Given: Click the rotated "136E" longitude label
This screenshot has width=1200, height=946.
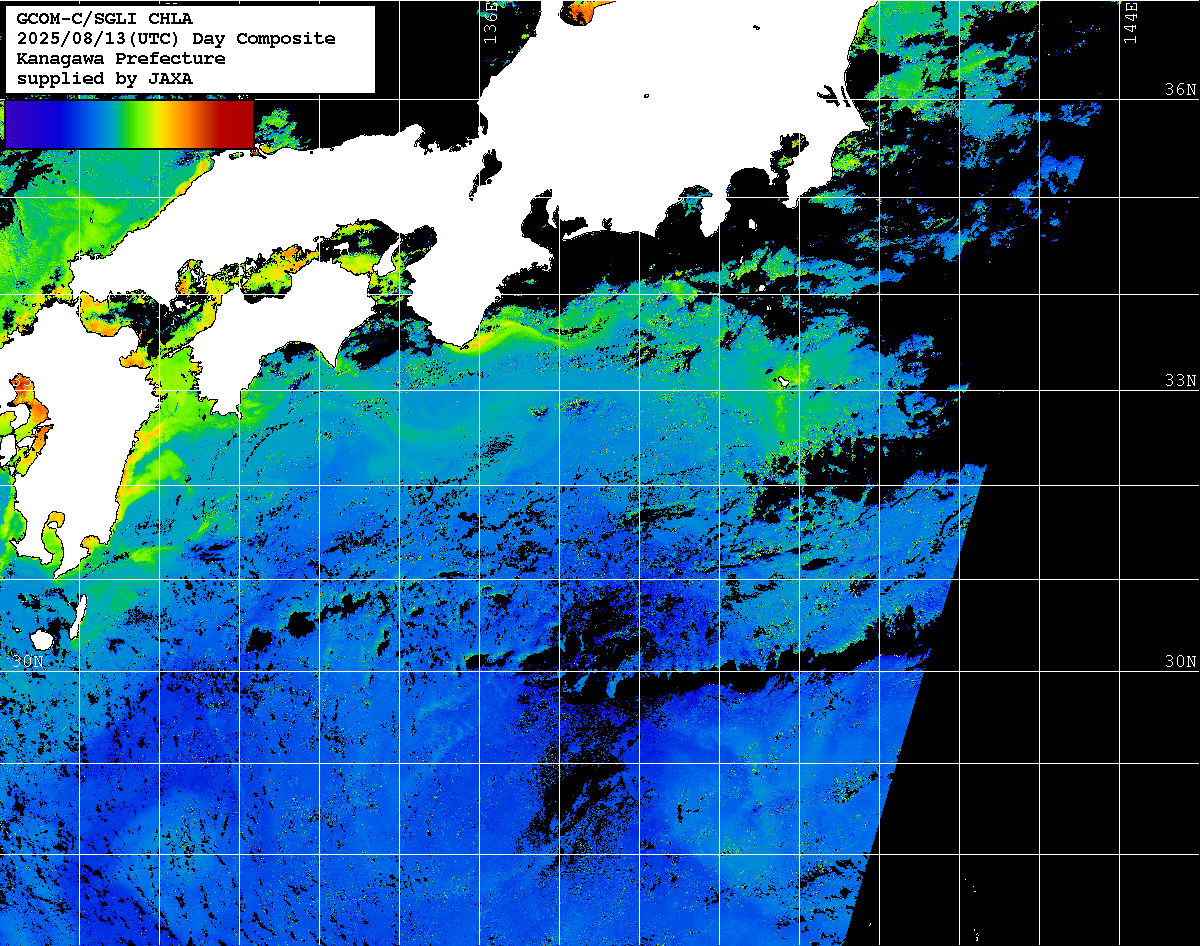Looking at the screenshot, I should [x=490, y=22].
